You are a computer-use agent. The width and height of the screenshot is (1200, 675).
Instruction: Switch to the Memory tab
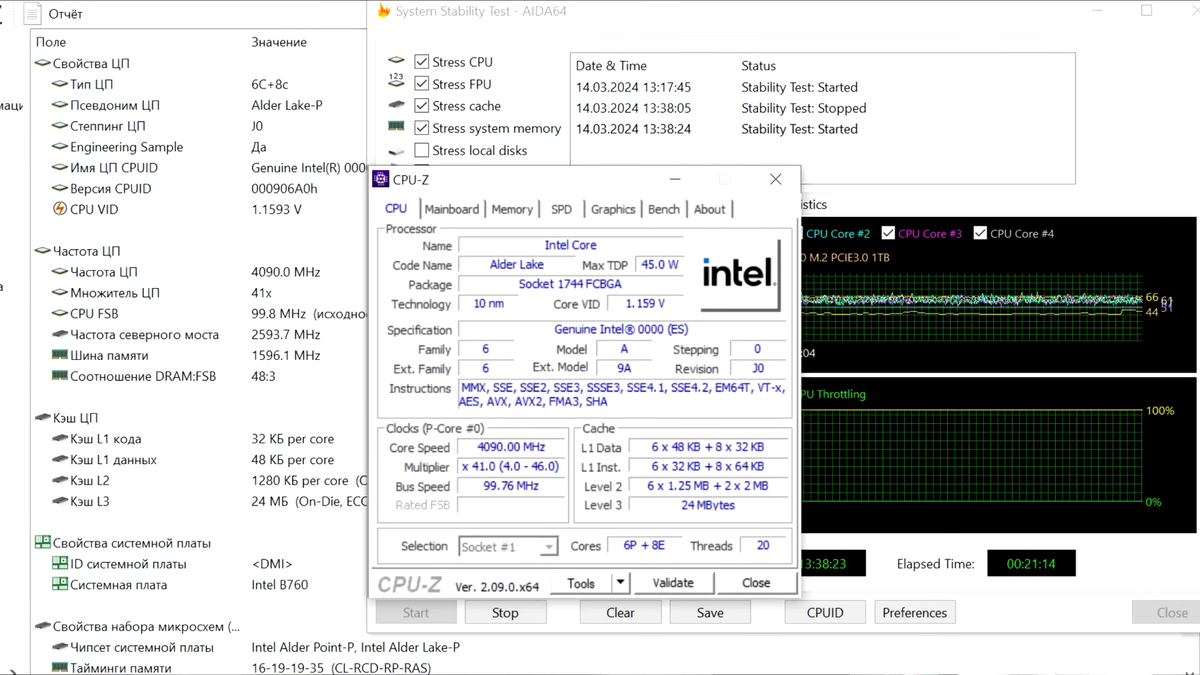512,209
